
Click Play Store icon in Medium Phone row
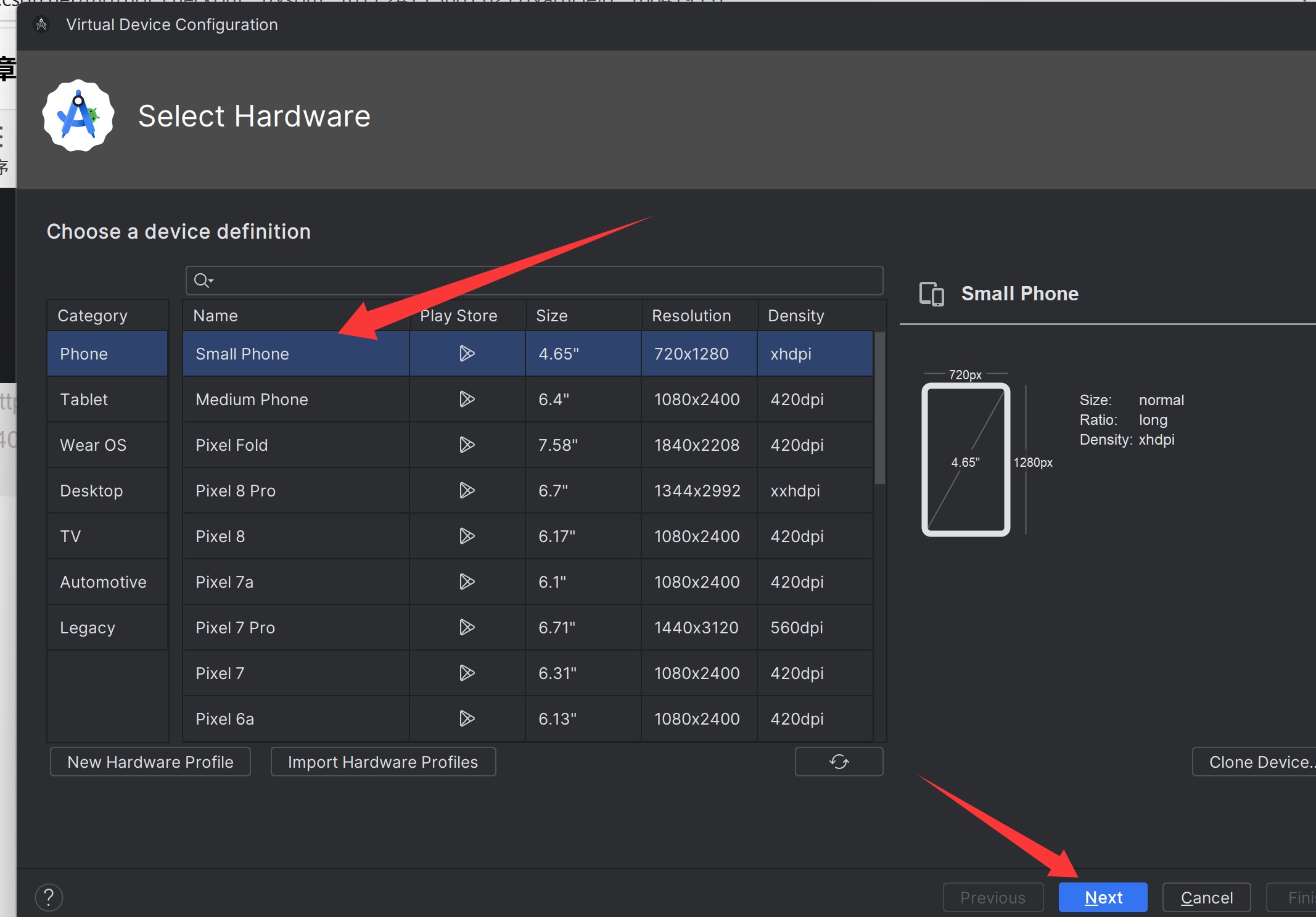point(467,399)
